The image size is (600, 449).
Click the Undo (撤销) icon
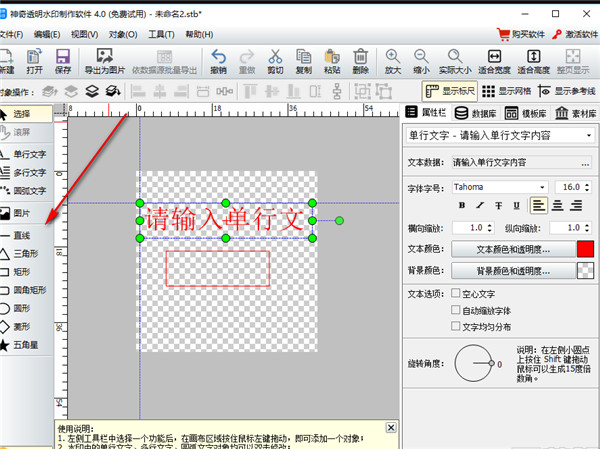point(219,61)
